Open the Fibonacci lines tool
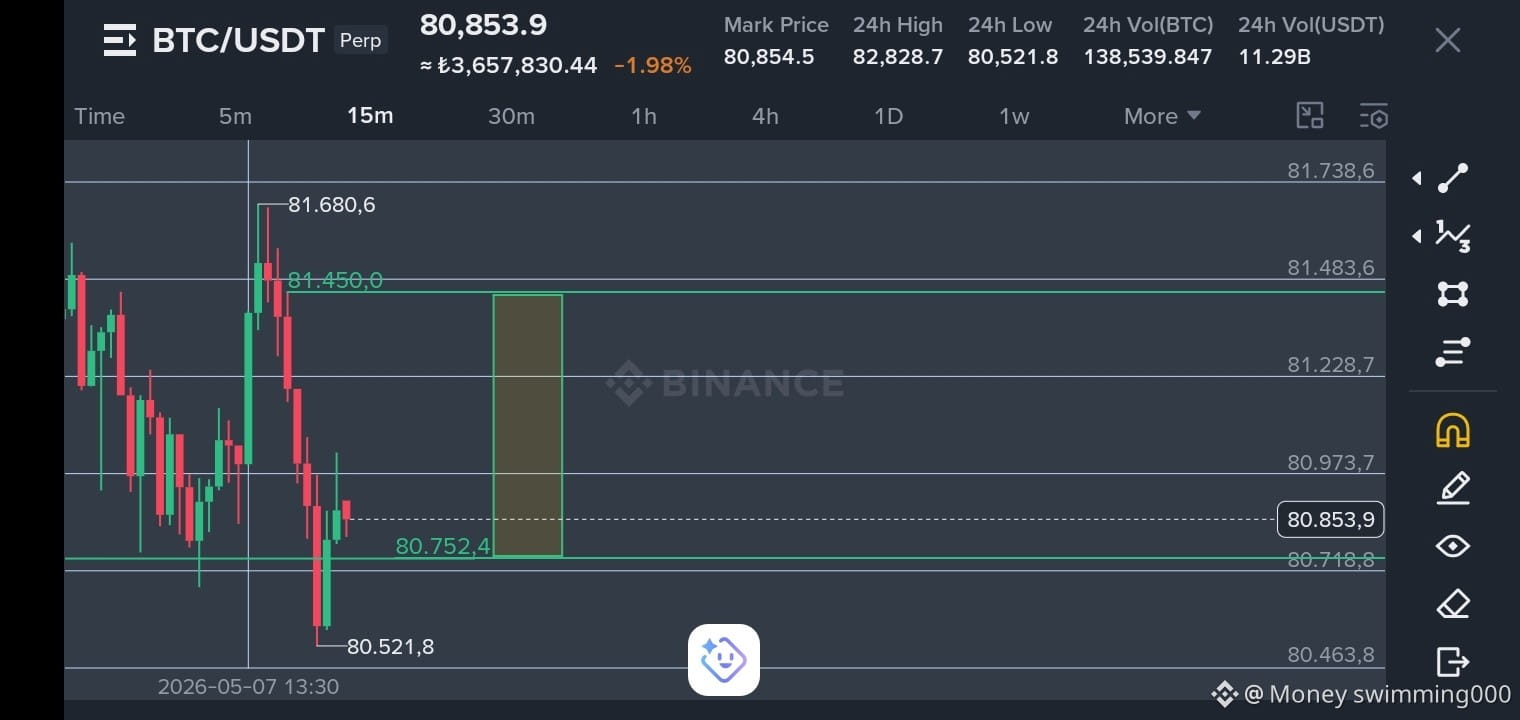The image size is (1520, 720). [1452, 352]
